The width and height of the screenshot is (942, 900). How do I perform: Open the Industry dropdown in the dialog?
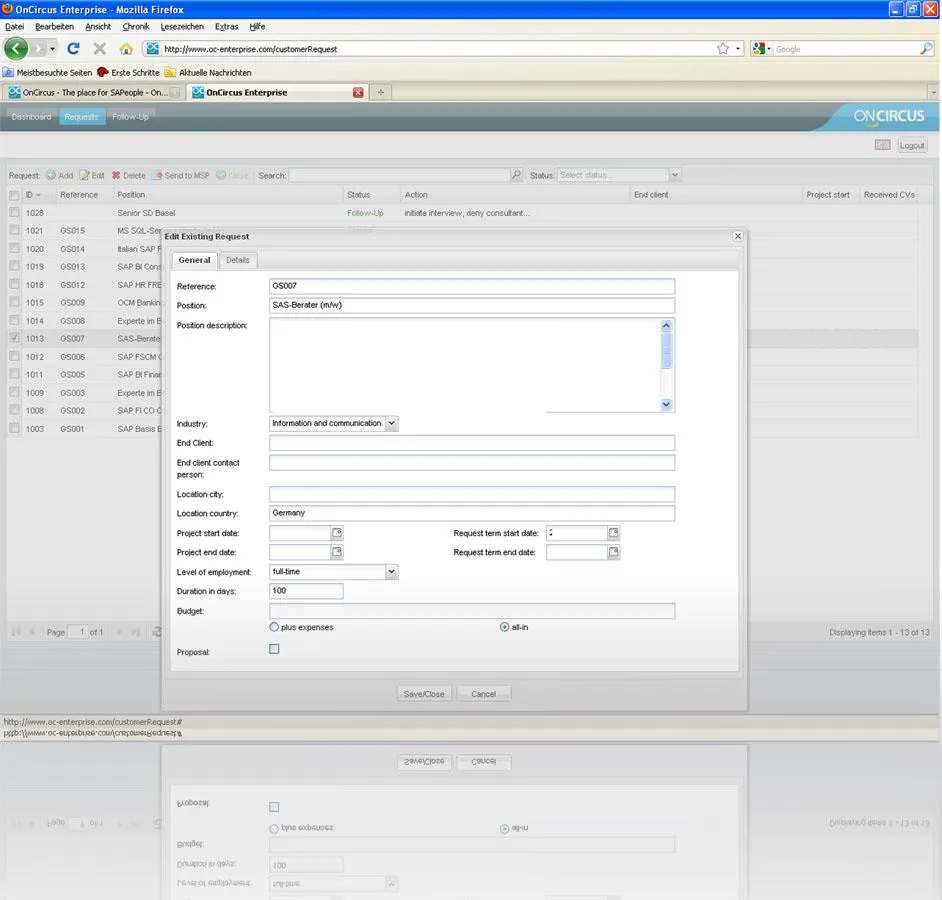[x=392, y=423]
